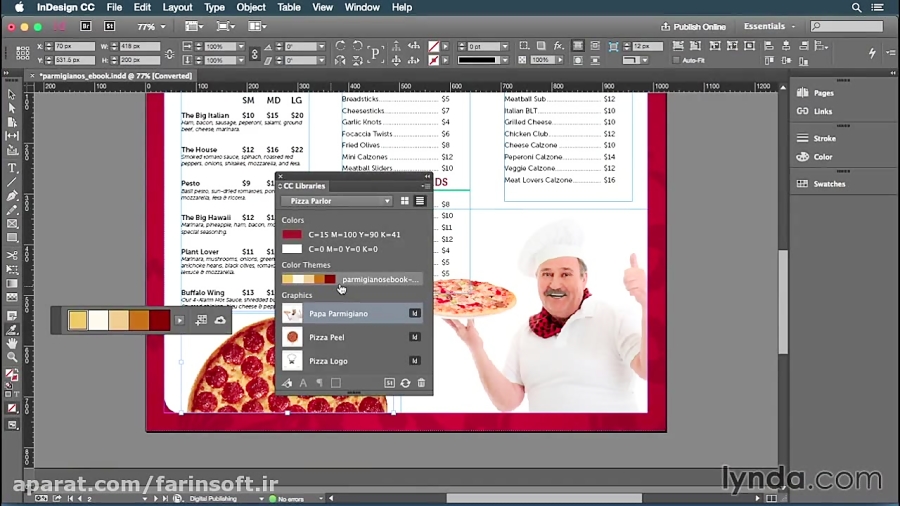
Task: Select the Gradient Swatch tool
Action: [x=12, y=283]
